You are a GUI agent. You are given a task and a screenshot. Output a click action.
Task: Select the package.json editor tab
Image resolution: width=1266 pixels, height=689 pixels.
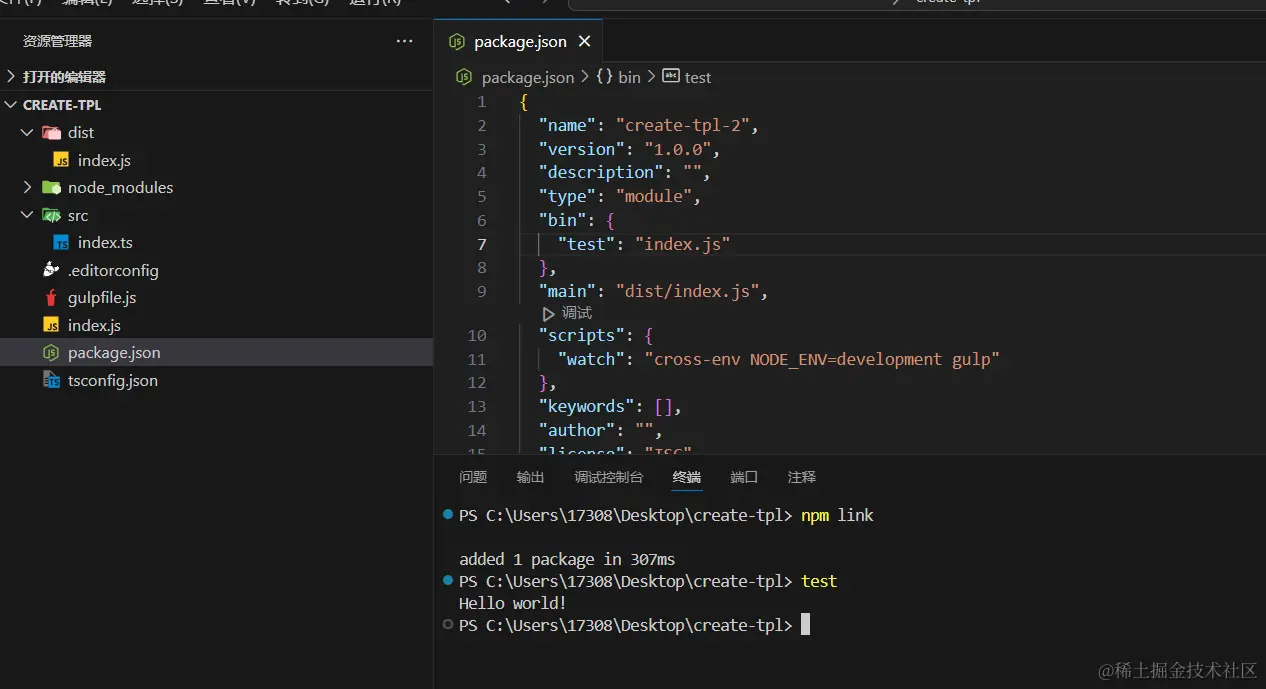point(518,41)
